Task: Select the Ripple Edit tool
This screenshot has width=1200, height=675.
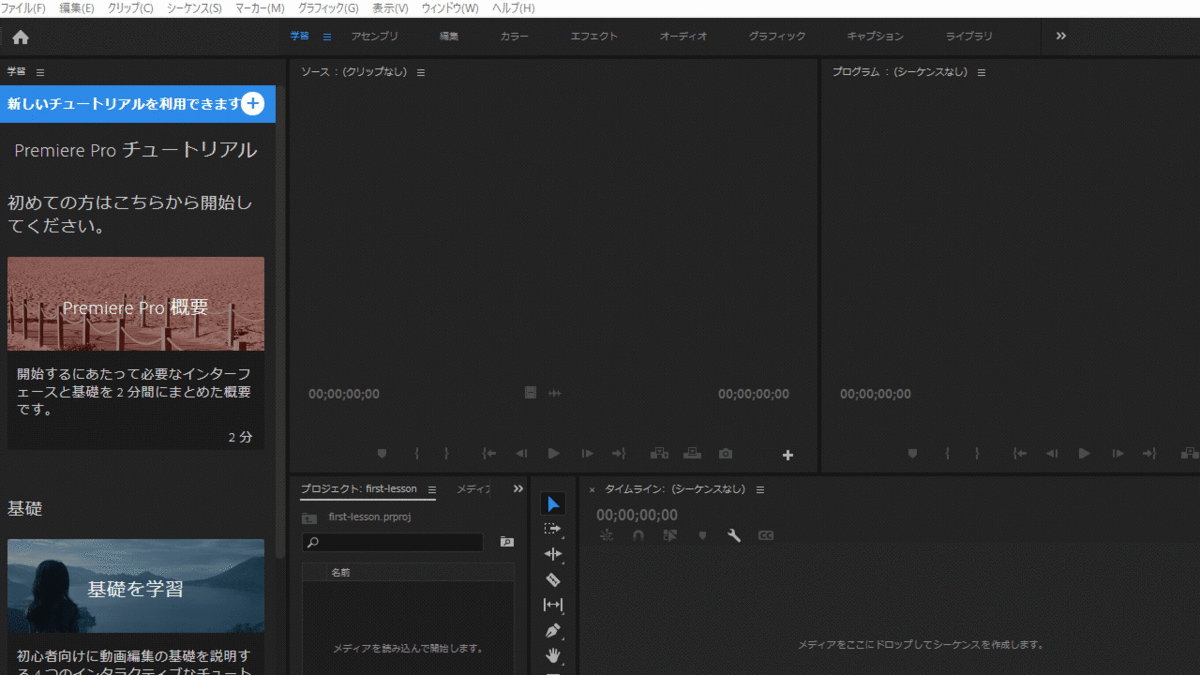Action: [x=553, y=554]
